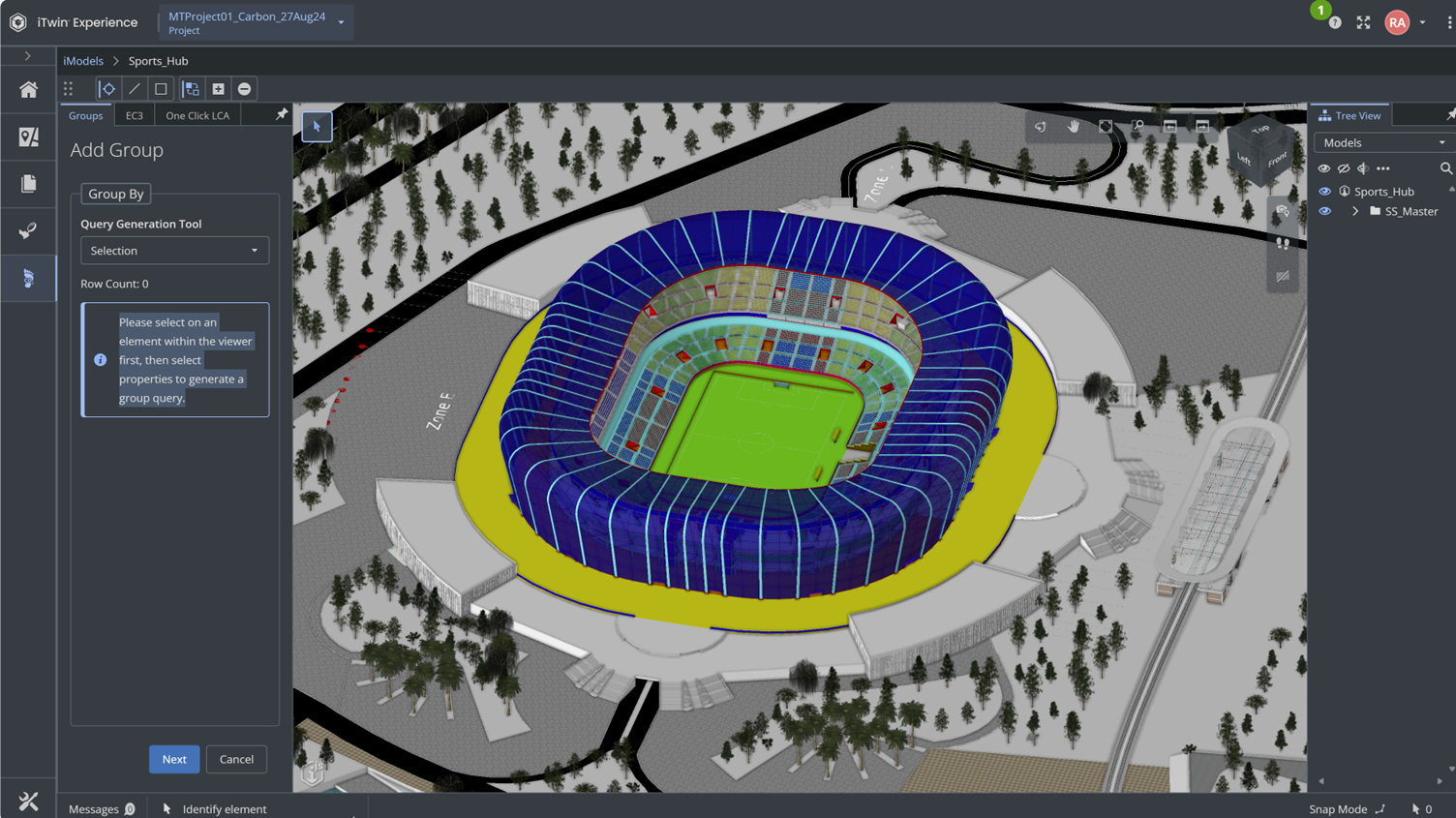Open the Home icon in left sidebar

tap(29, 90)
